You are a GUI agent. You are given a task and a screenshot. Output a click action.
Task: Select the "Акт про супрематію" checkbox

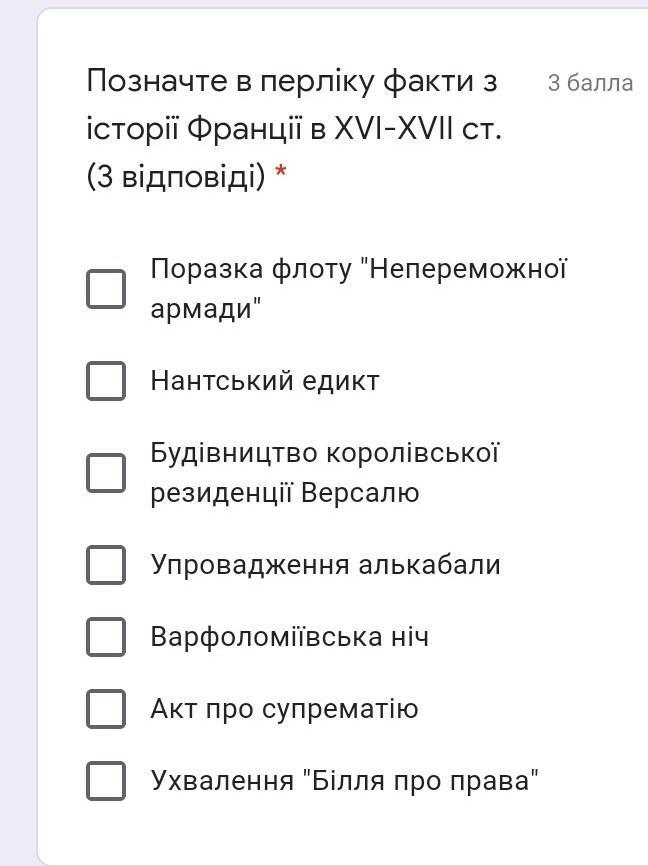[x=106, y=709]
